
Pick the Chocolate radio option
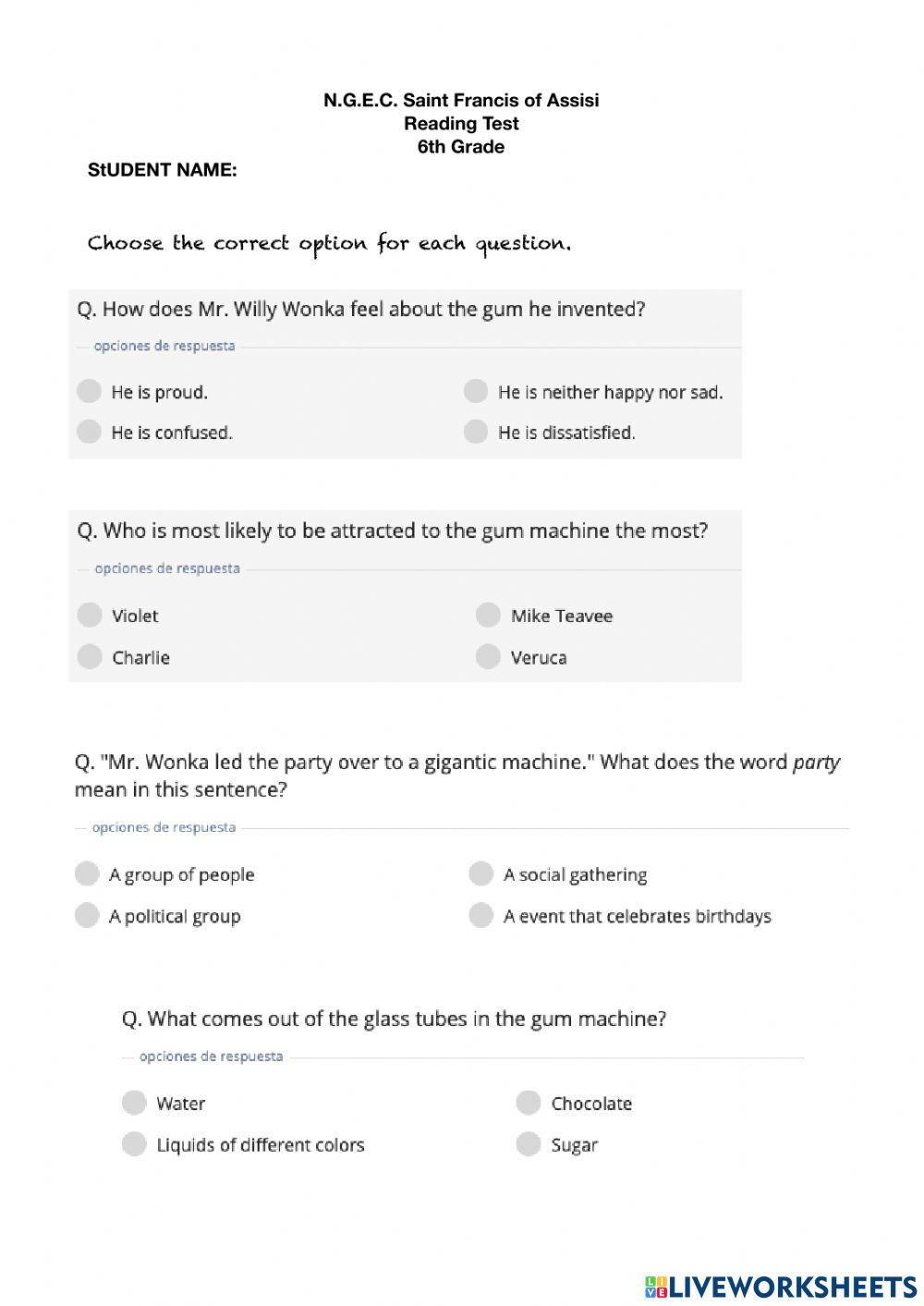[x=528, y=1103]
